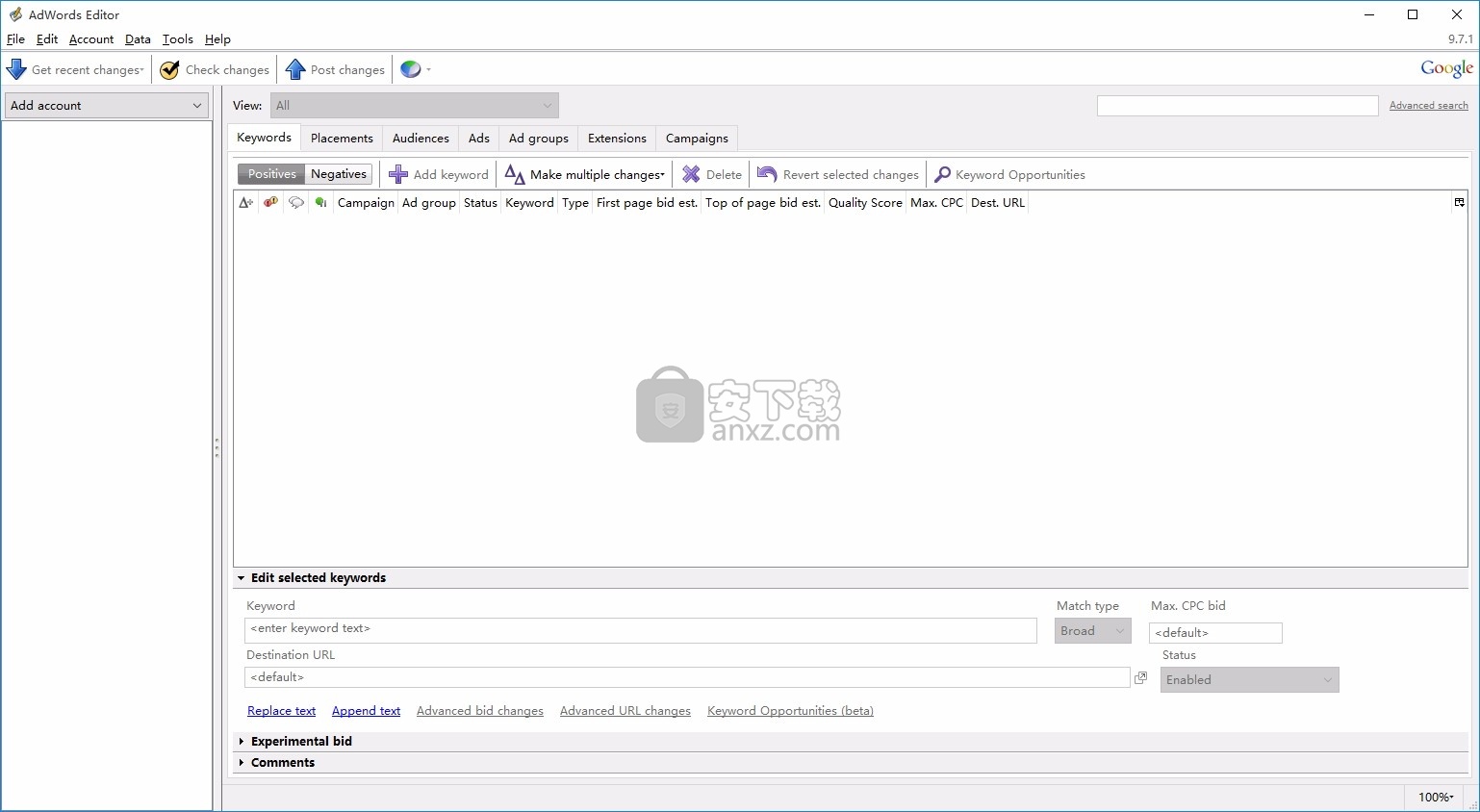Click the Advanced URL changes link
The height and width of the screenshot is (812, 1480).
tap(625, 711)
